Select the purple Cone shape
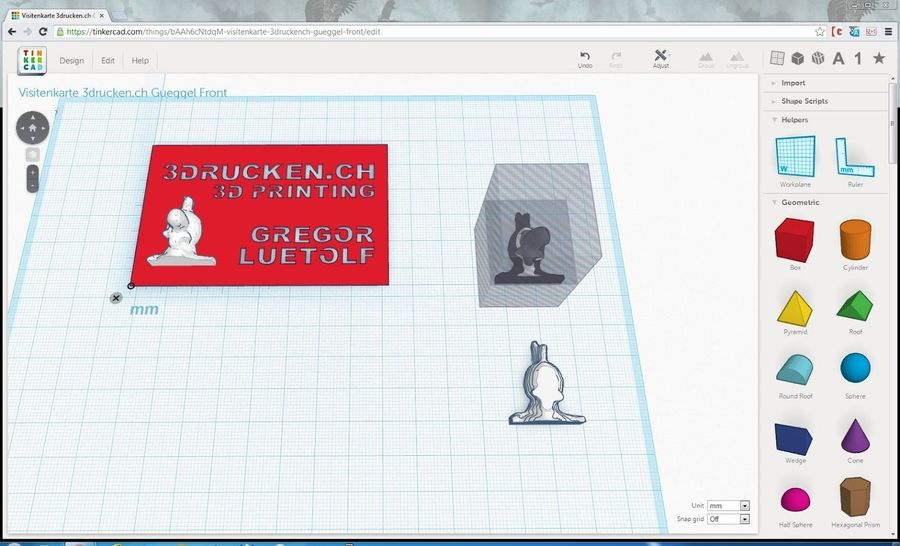900x546 pixels. click(x=855, y=440)
